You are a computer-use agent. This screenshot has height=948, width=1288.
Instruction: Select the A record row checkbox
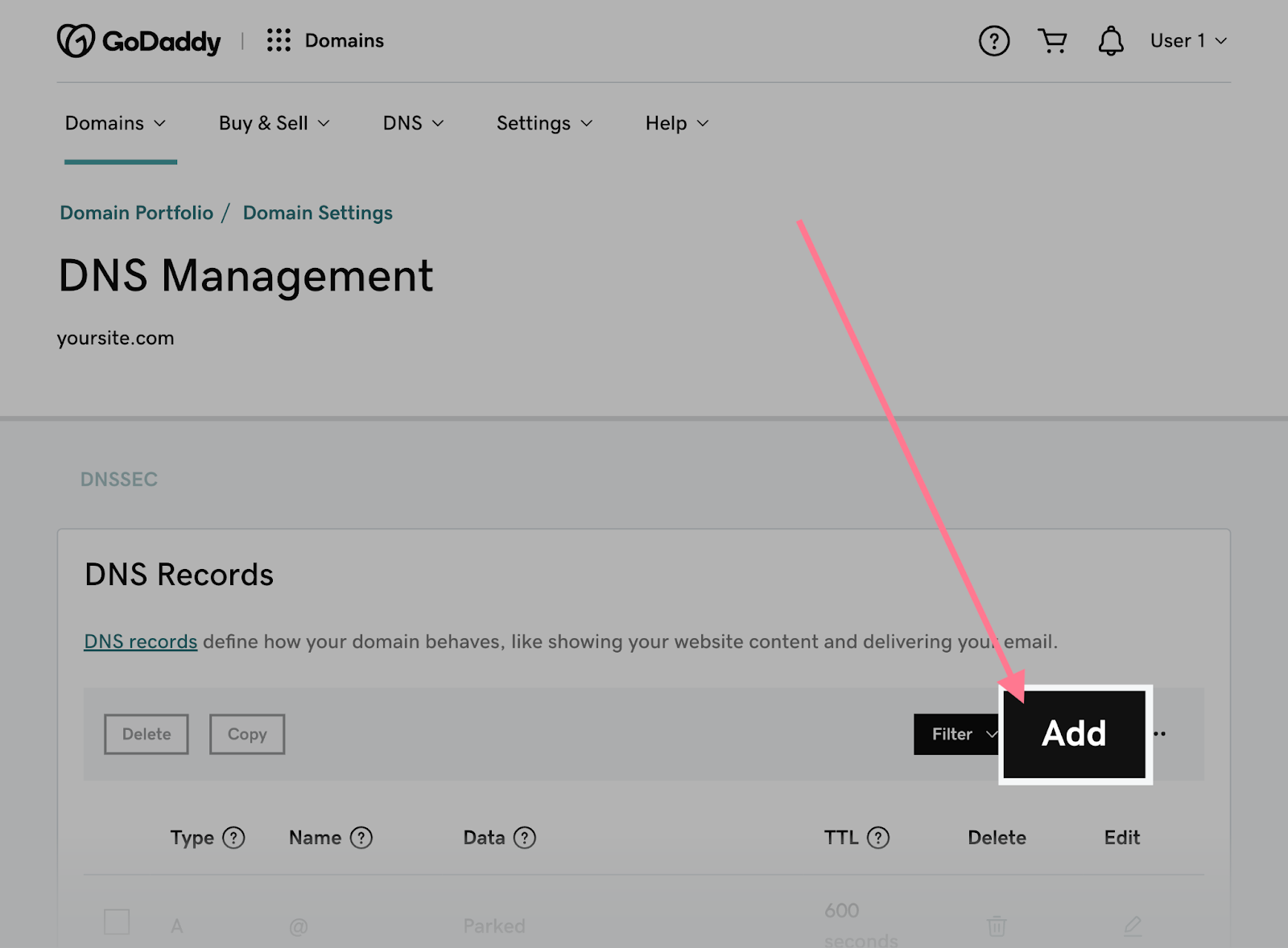point(117,922)
